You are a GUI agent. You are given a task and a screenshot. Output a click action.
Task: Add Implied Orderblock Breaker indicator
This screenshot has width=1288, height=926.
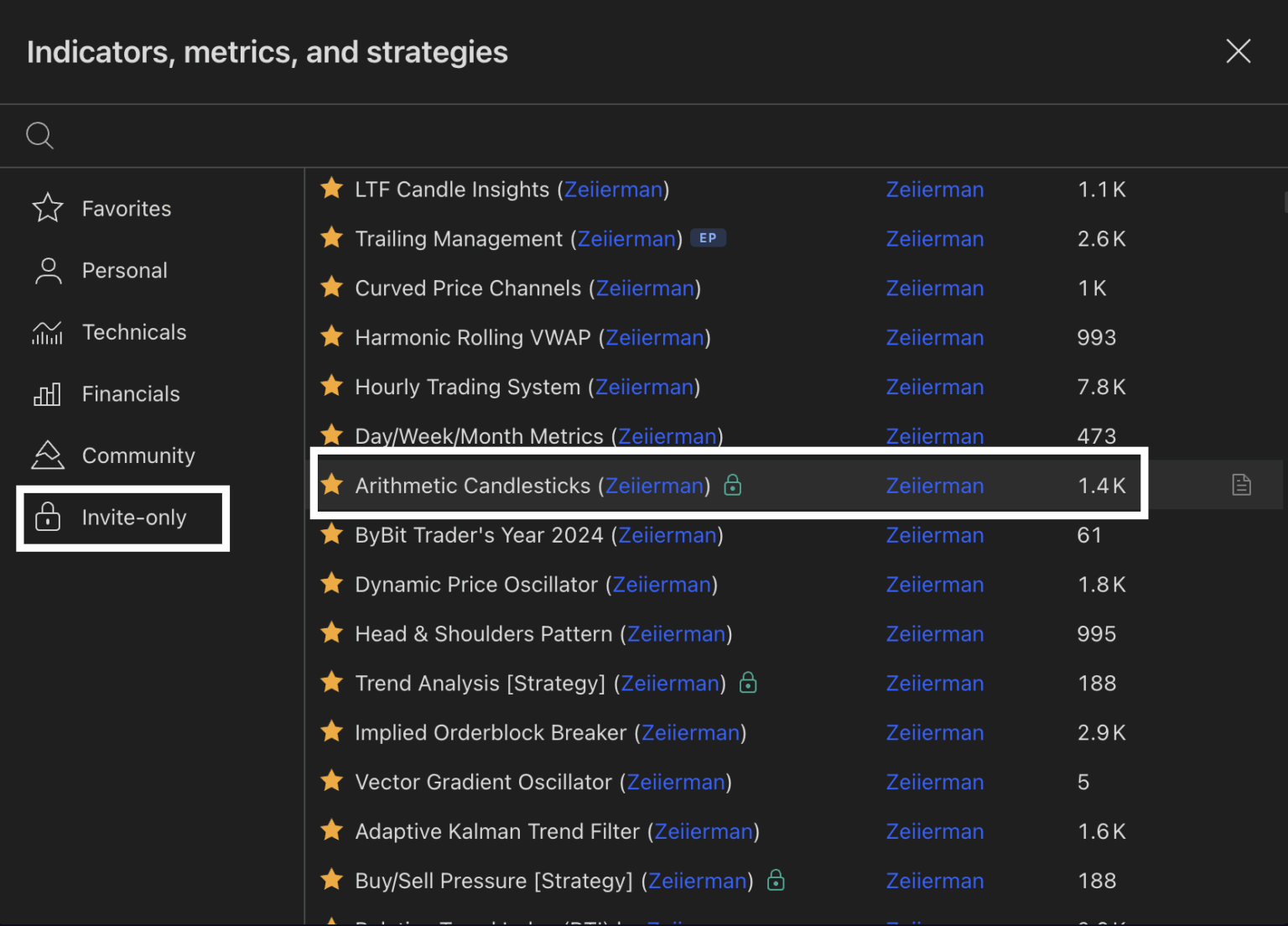(x=491, y=733)
